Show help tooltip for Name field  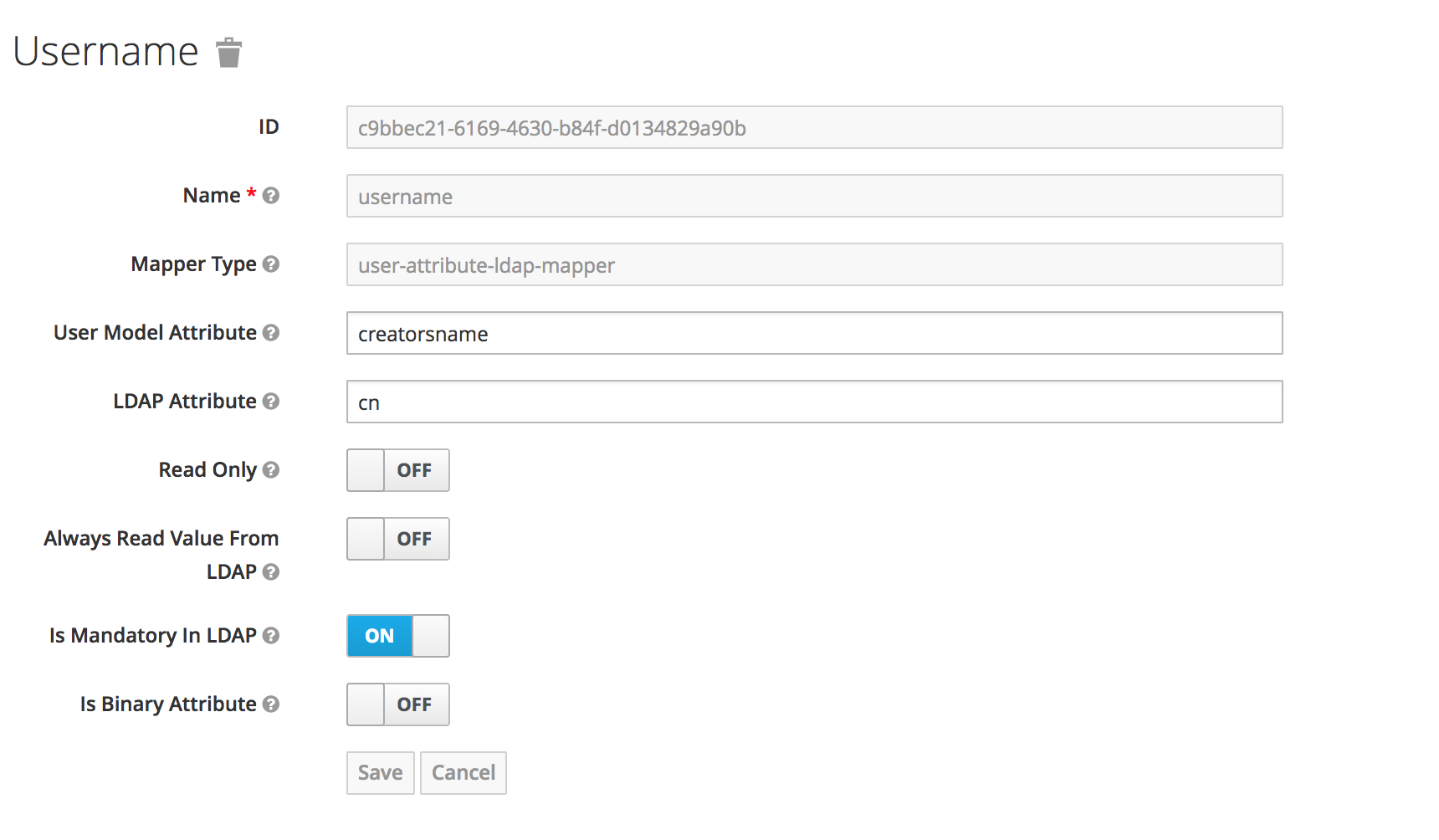(x=270, y=196)
